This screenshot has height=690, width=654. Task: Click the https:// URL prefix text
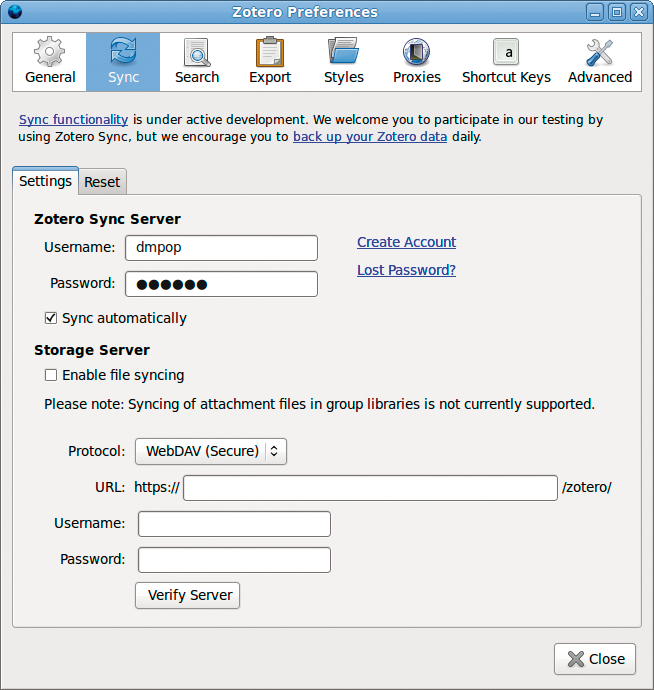157,487
